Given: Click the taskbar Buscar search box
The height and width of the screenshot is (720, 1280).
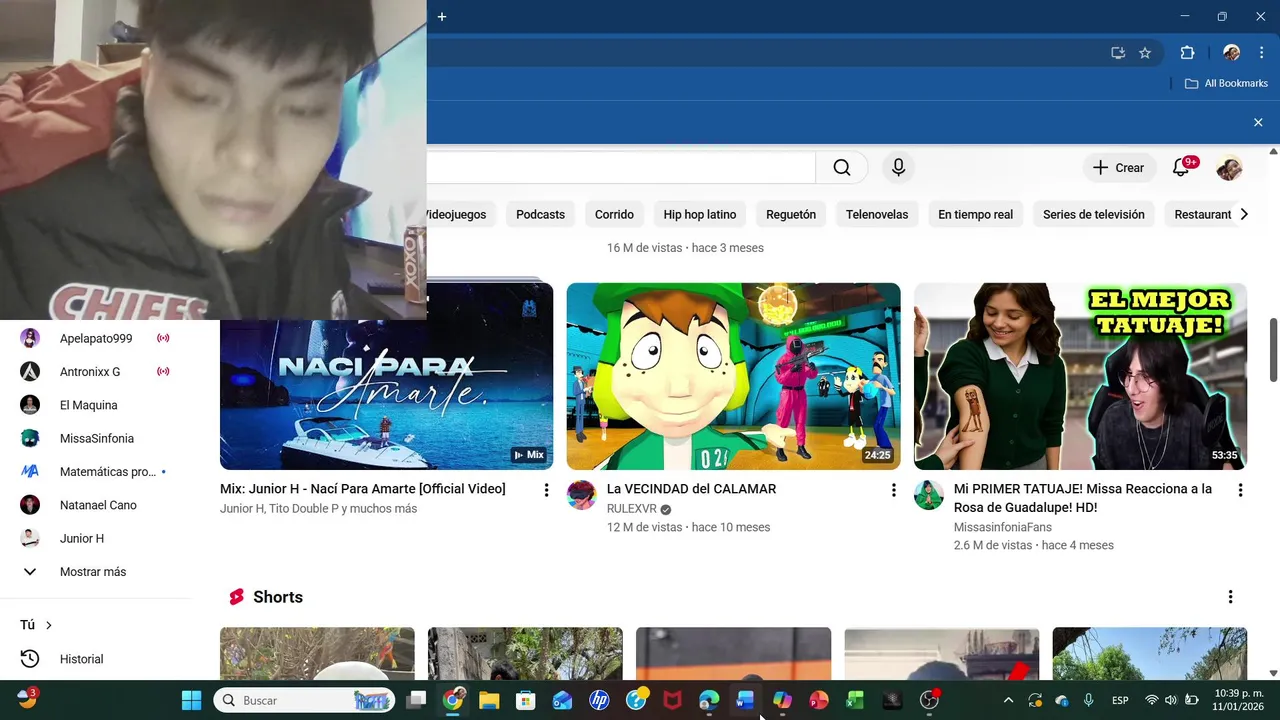Looking at the screenshot, I should 303,700.
